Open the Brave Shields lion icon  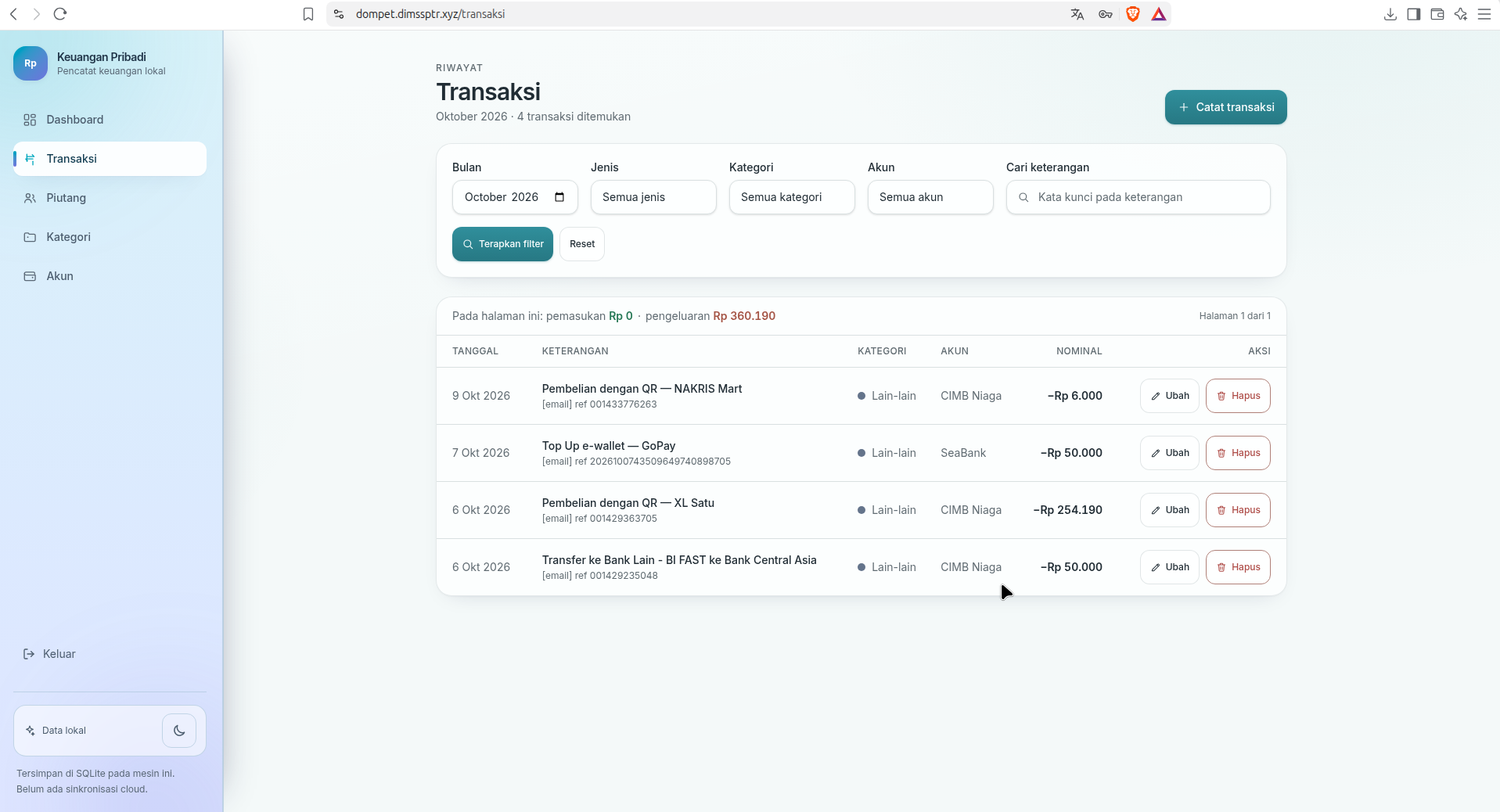pos(1132,14)
